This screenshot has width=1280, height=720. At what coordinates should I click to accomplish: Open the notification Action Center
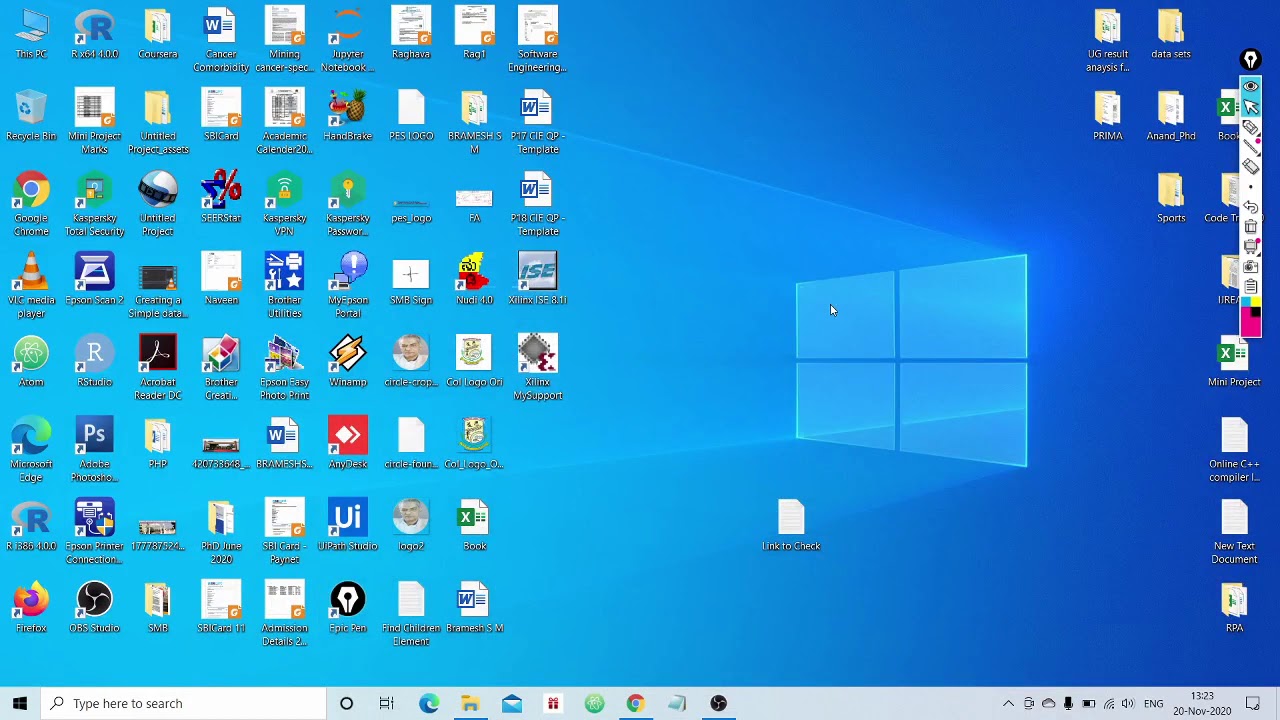(1253, 704)
